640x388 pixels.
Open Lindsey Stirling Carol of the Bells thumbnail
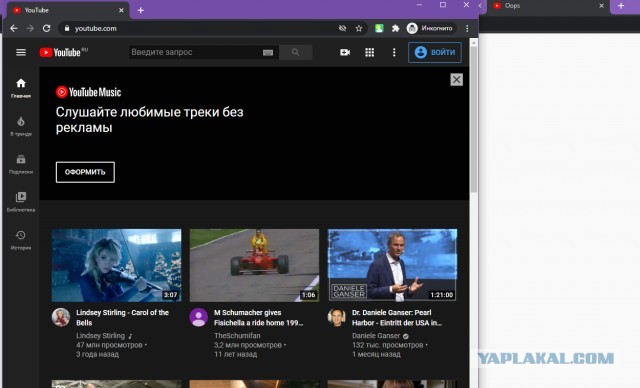pyautogui.click(x=116, y=265)
